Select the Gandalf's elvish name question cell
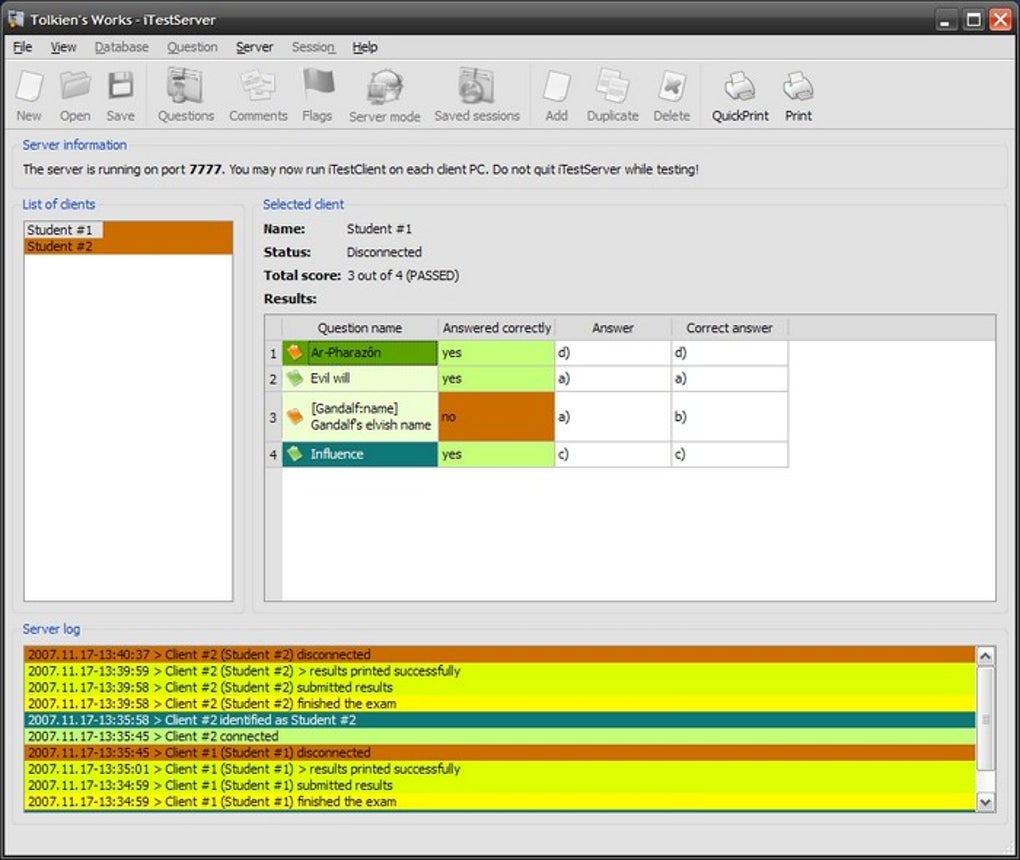1020x860 pixels. 360,416
